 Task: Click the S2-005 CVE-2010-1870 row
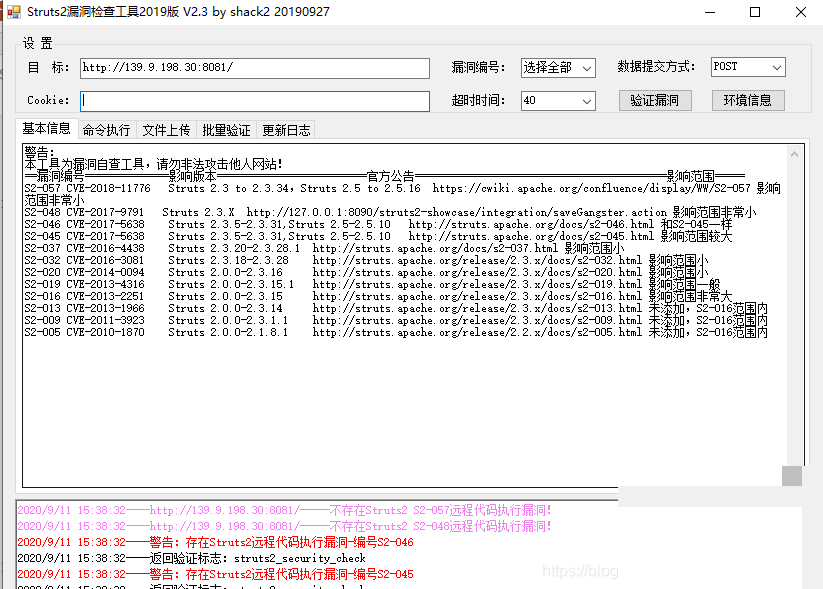coord(396,333)
